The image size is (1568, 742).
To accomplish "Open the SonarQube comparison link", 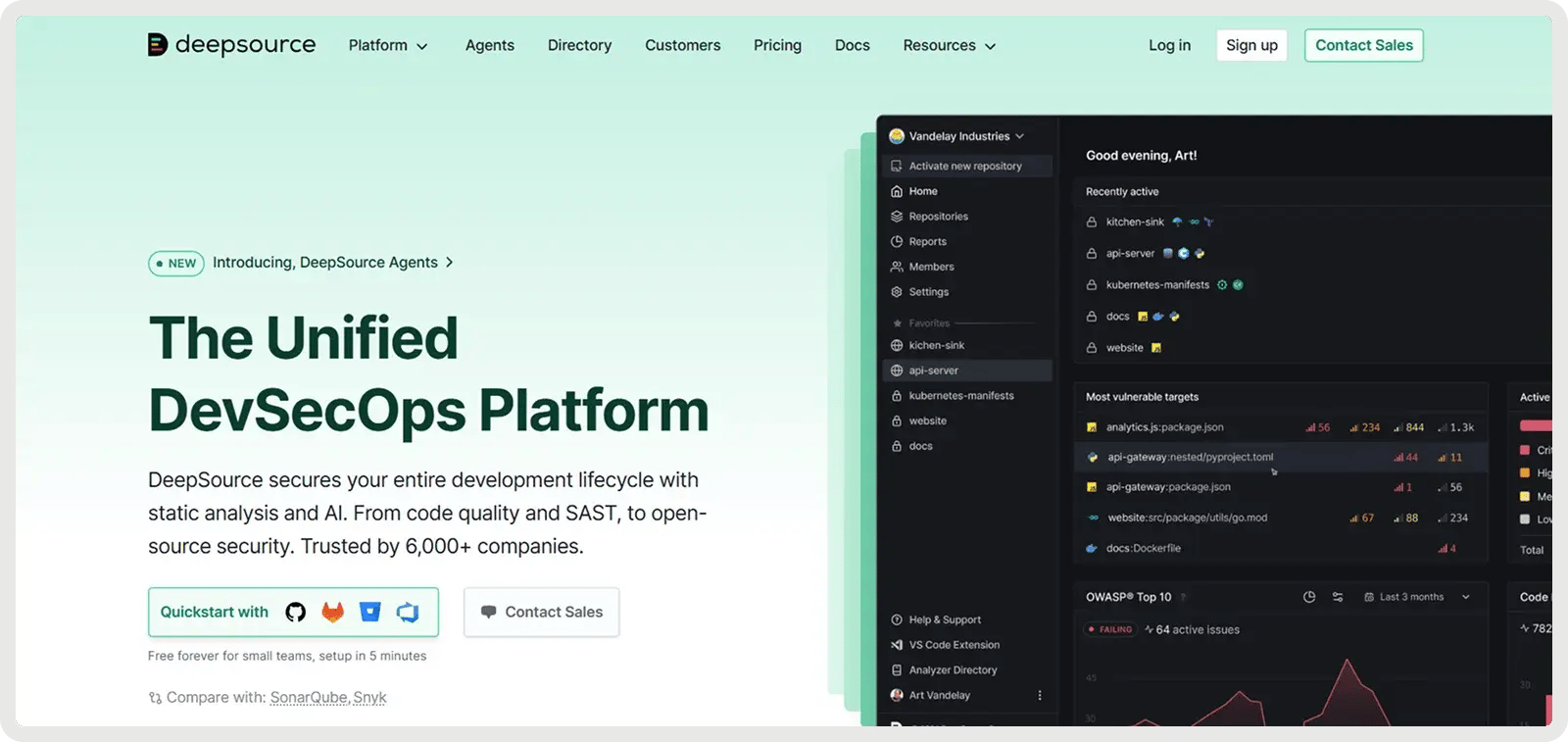I will point(308,698).
